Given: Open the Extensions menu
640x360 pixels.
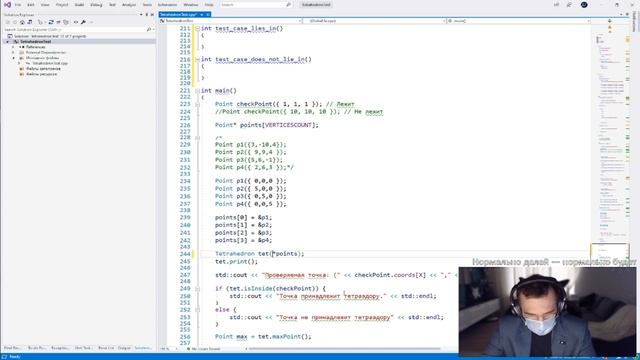Looking at the screenshot, I should click(x=167, y=4).
